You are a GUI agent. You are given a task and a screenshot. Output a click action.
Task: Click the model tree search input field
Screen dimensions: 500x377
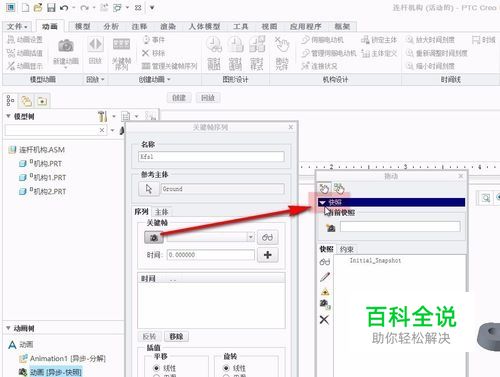coord(52,130)
